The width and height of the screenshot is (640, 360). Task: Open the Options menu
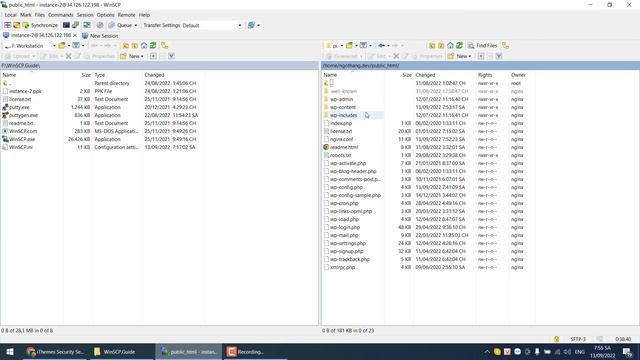click(105, 15)
